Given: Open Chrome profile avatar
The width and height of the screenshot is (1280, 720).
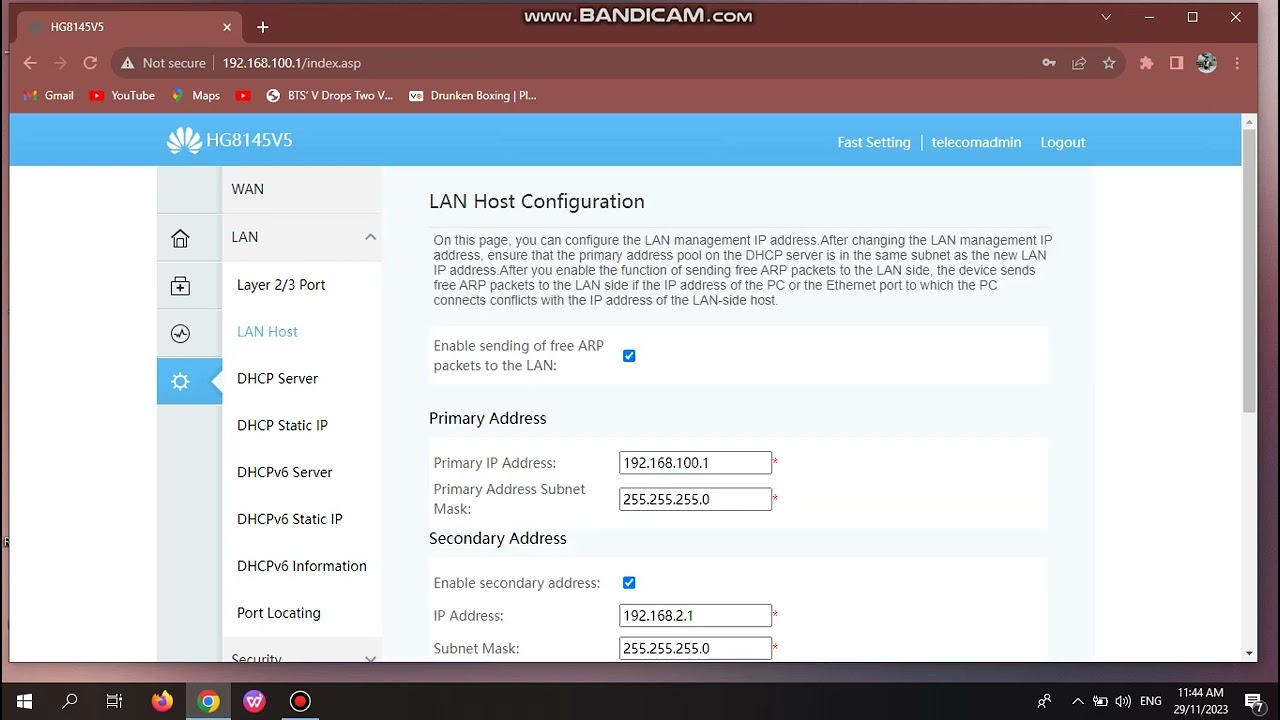Looking at the screenshot, I should click(1207, 63).
